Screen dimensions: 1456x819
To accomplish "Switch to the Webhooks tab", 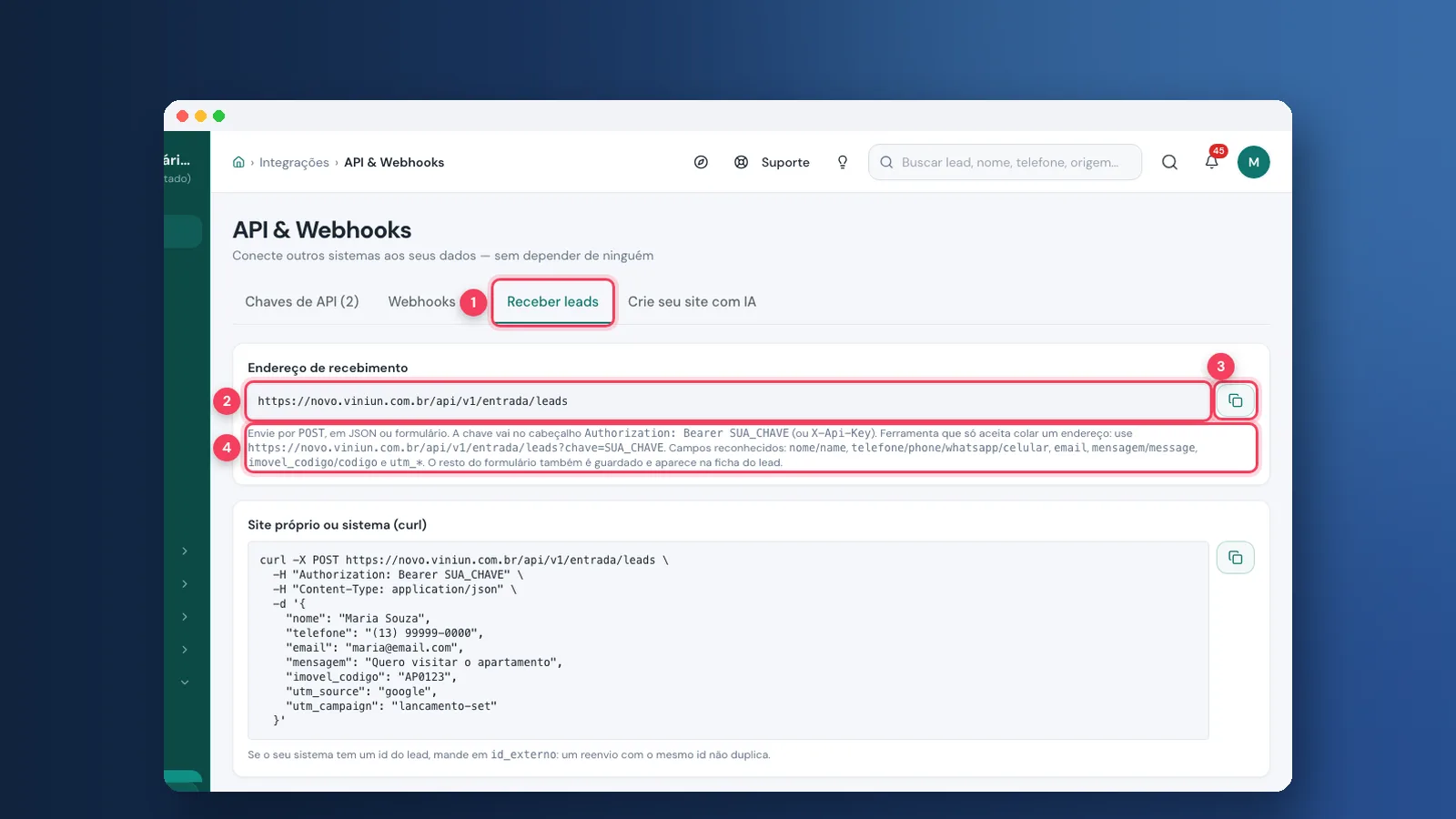I will point(421,301).
